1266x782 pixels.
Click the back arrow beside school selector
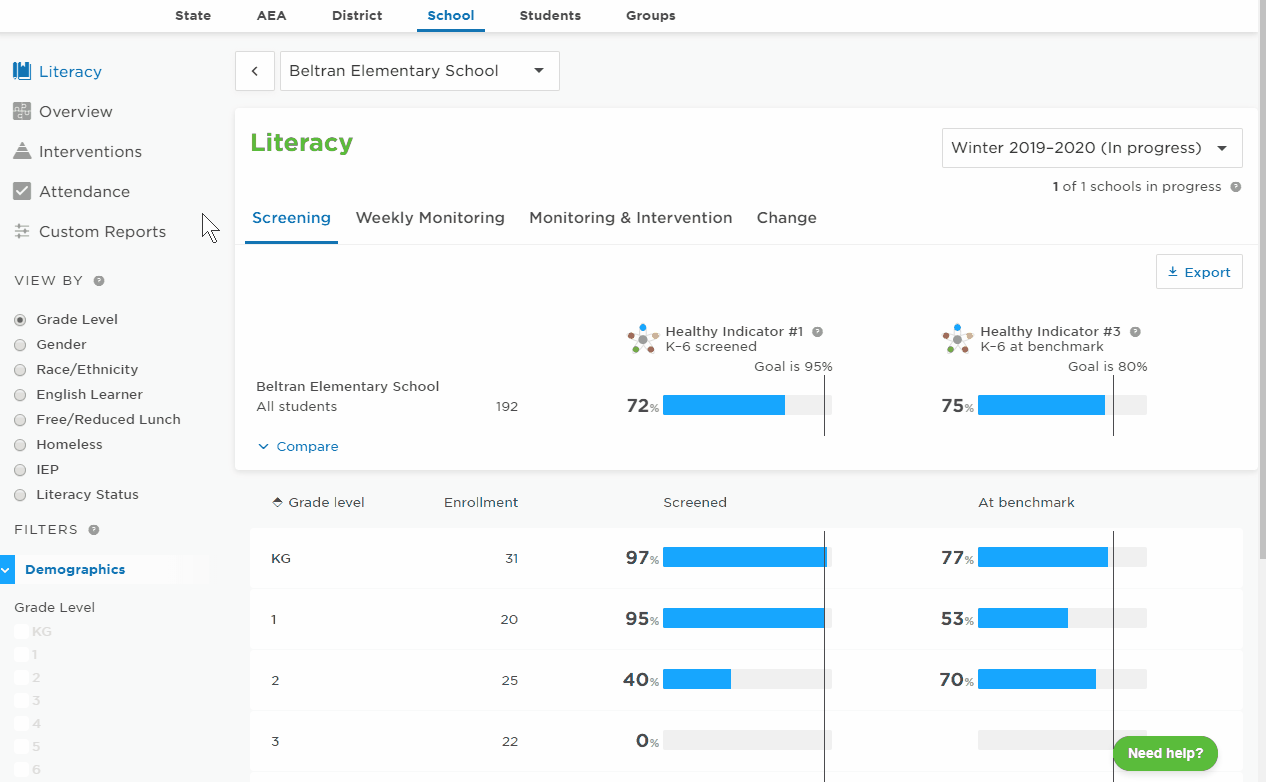tap(255, 71)
